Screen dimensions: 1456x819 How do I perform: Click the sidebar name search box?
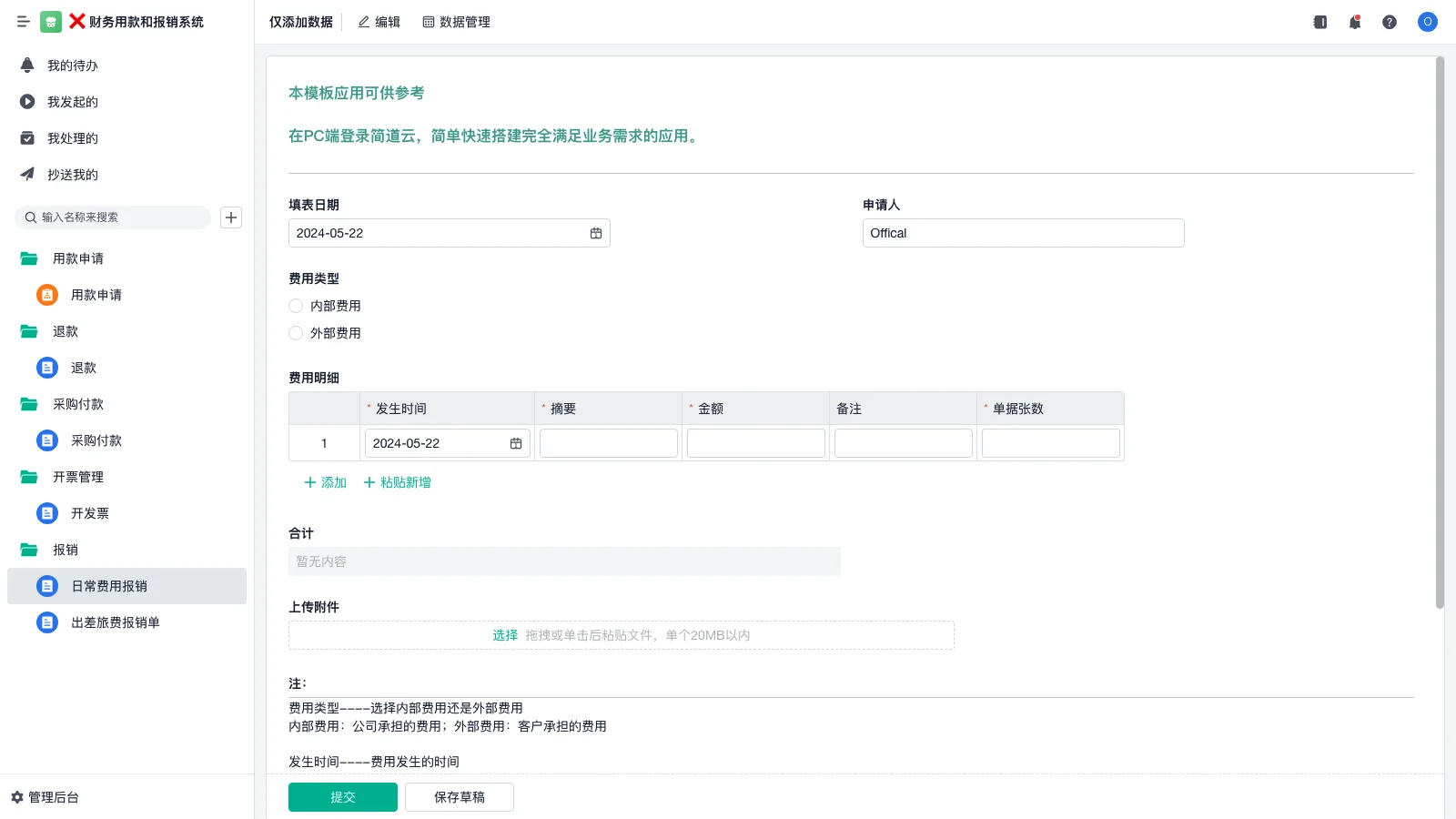[x=113, y=217]
